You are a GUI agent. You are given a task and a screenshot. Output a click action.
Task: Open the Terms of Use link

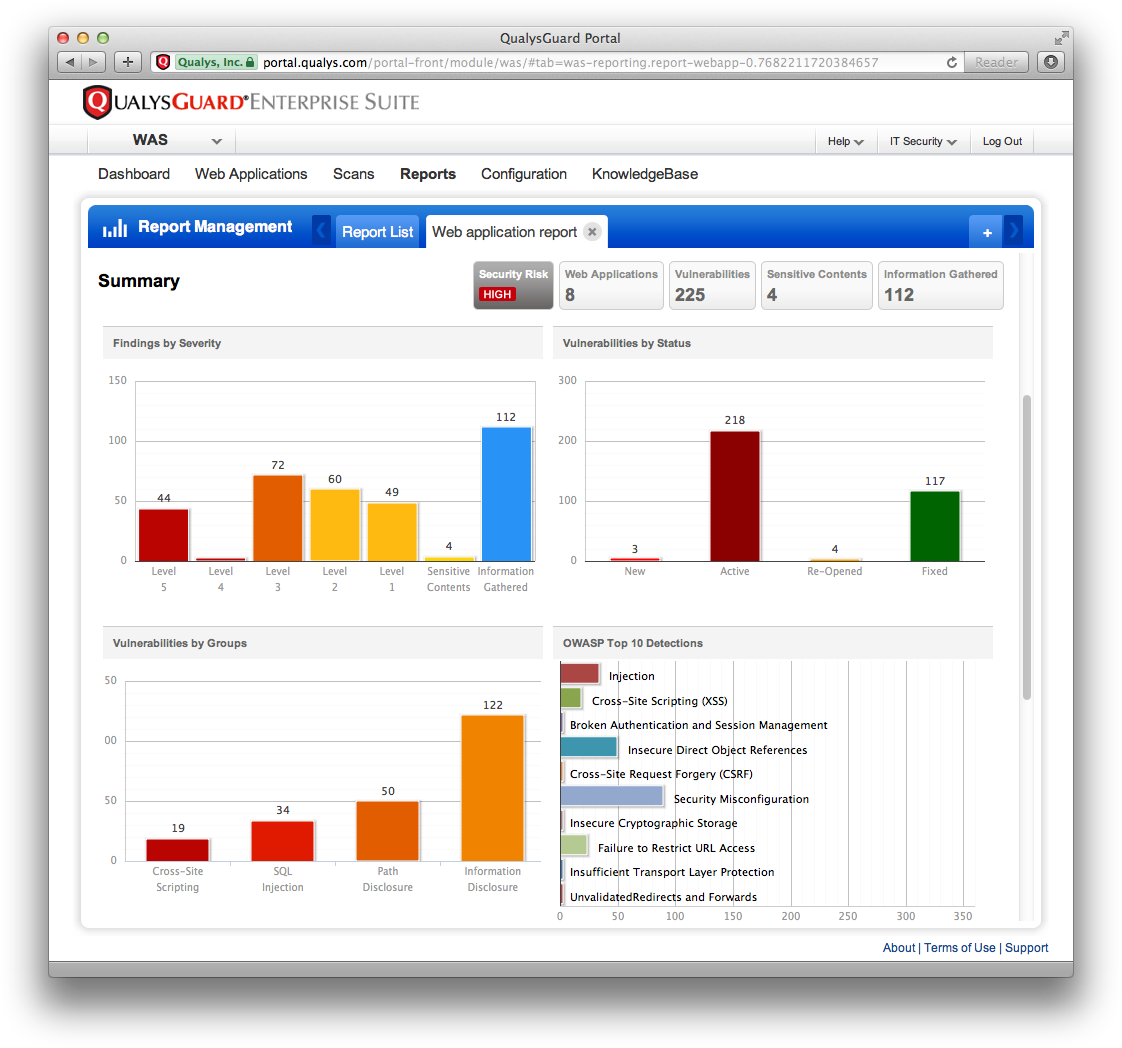coord(960,947)
